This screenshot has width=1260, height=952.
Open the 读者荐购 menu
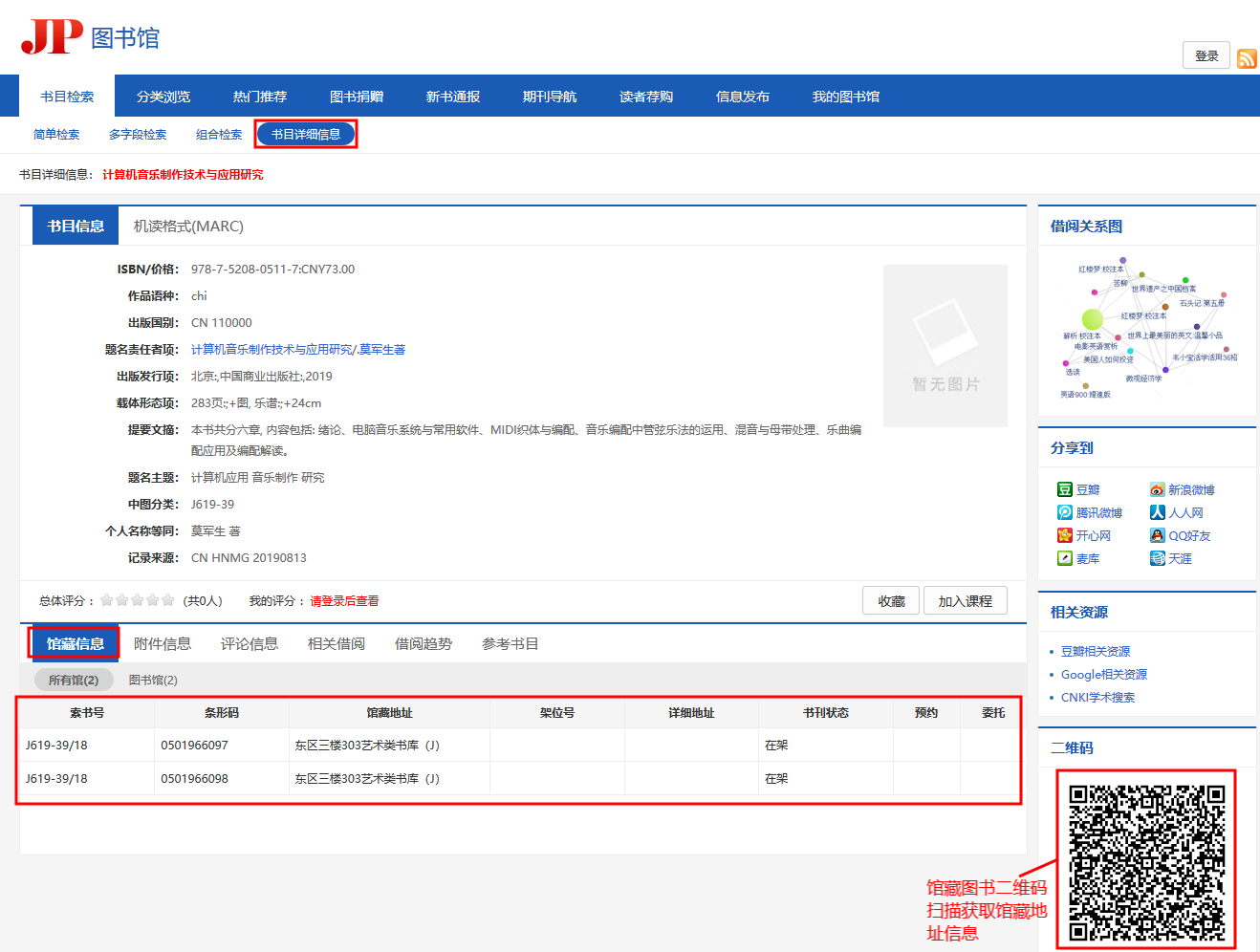(646, 97)
